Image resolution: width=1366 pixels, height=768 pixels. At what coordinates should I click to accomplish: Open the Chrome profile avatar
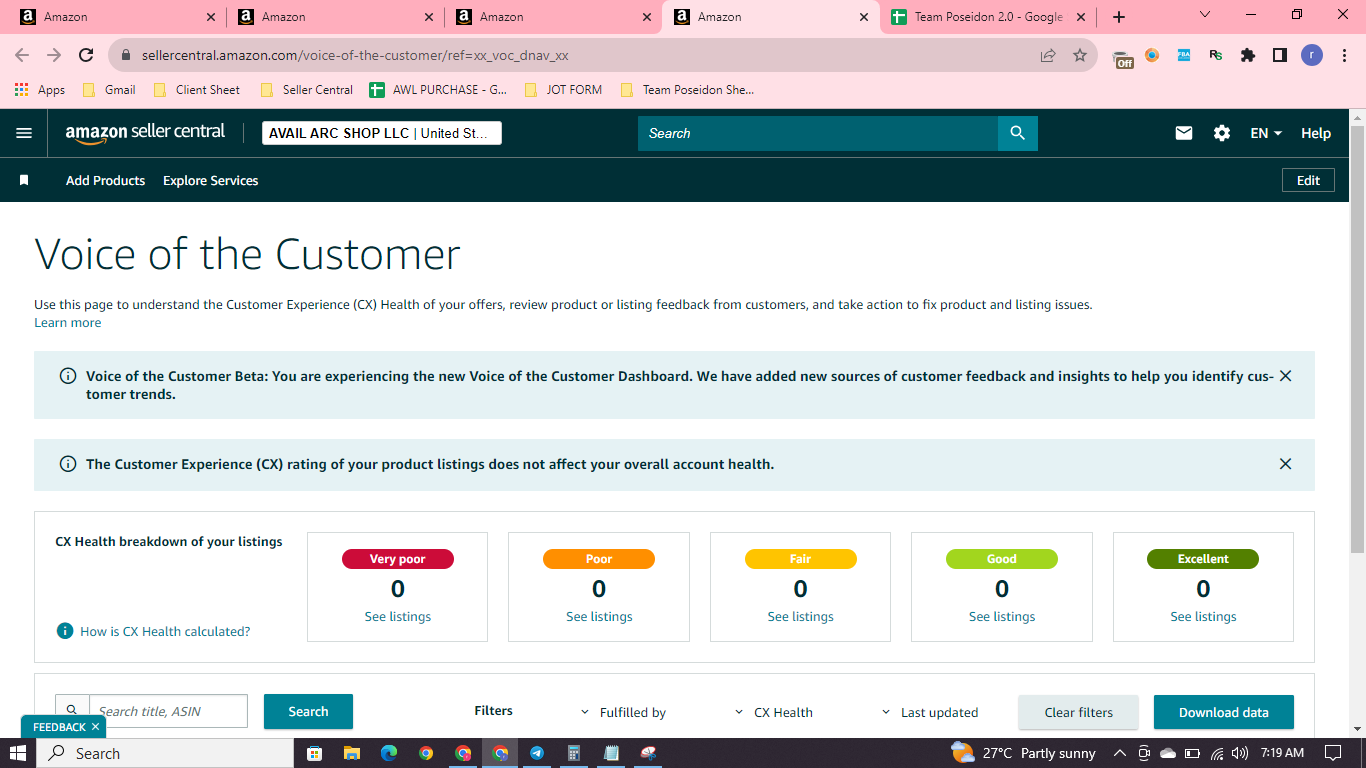[1312, 56]
